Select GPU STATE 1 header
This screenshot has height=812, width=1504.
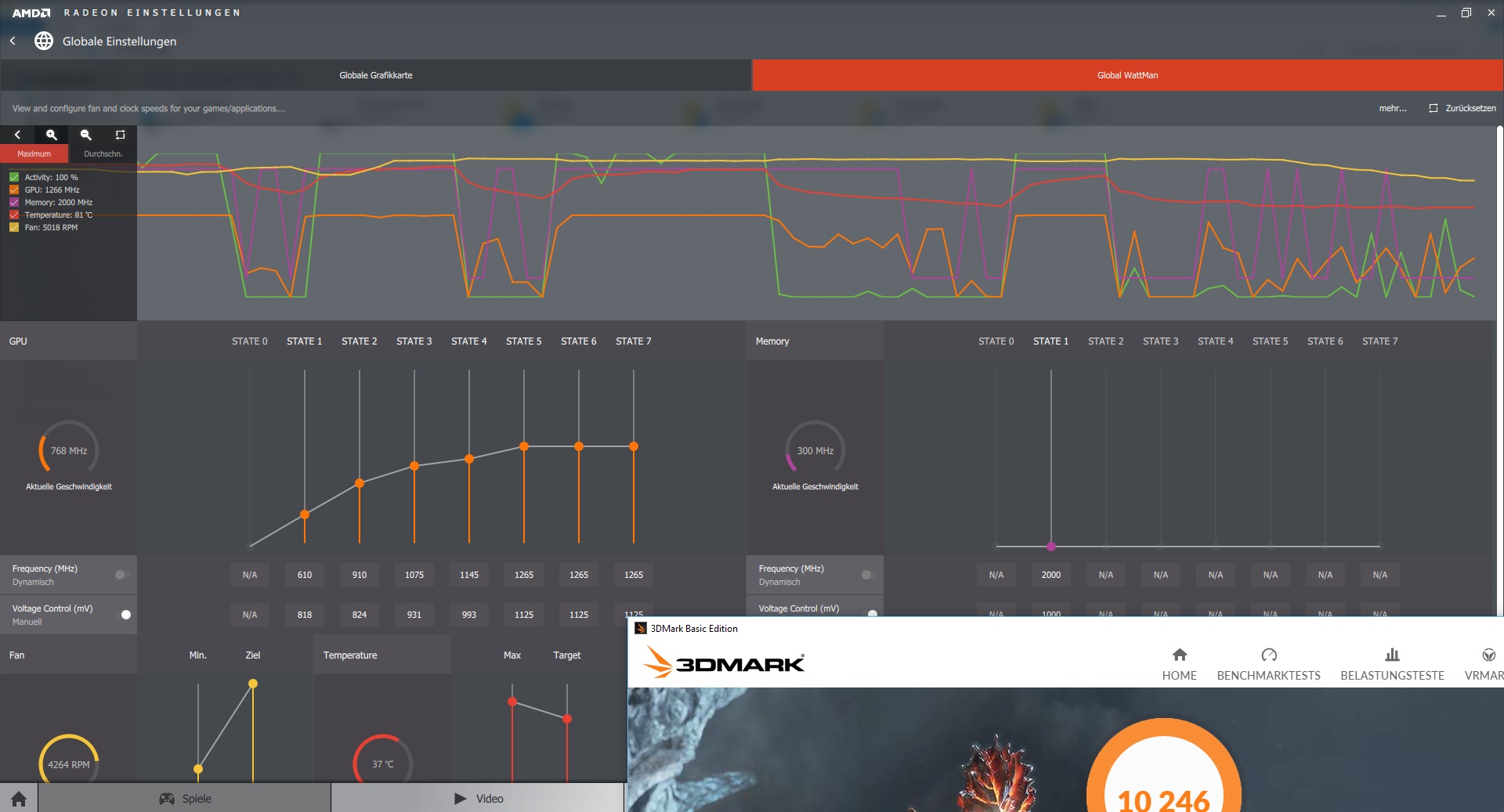point(305,341)
